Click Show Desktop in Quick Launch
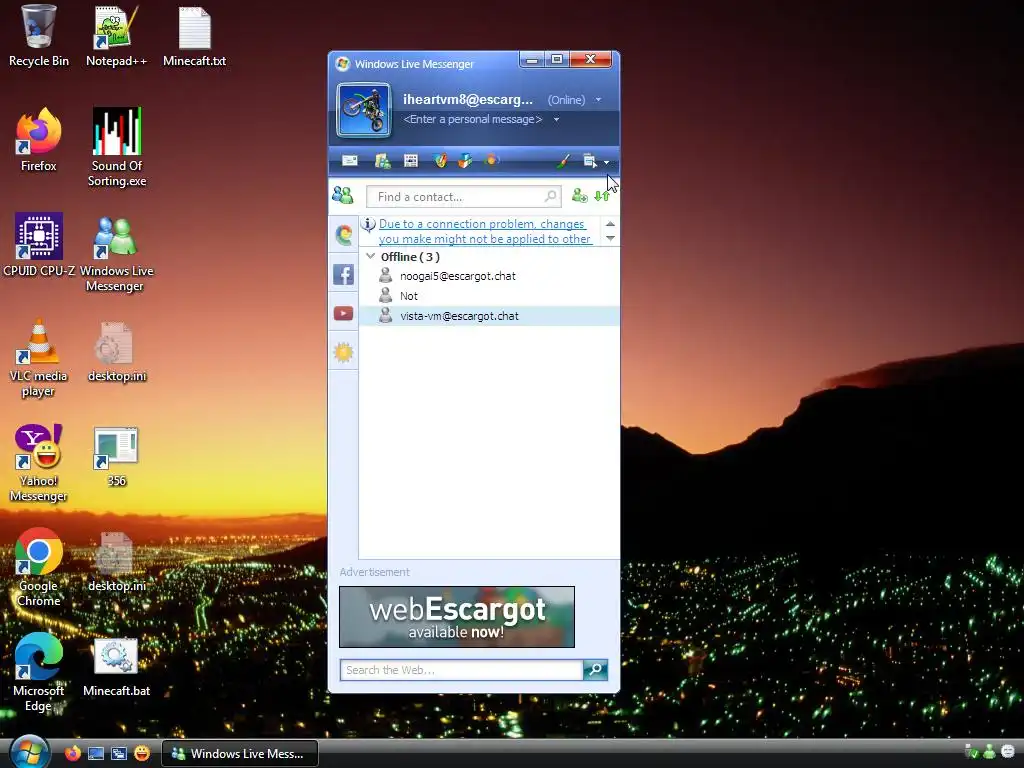Viewport: 1024px width, 768px height. coord(96,754)
